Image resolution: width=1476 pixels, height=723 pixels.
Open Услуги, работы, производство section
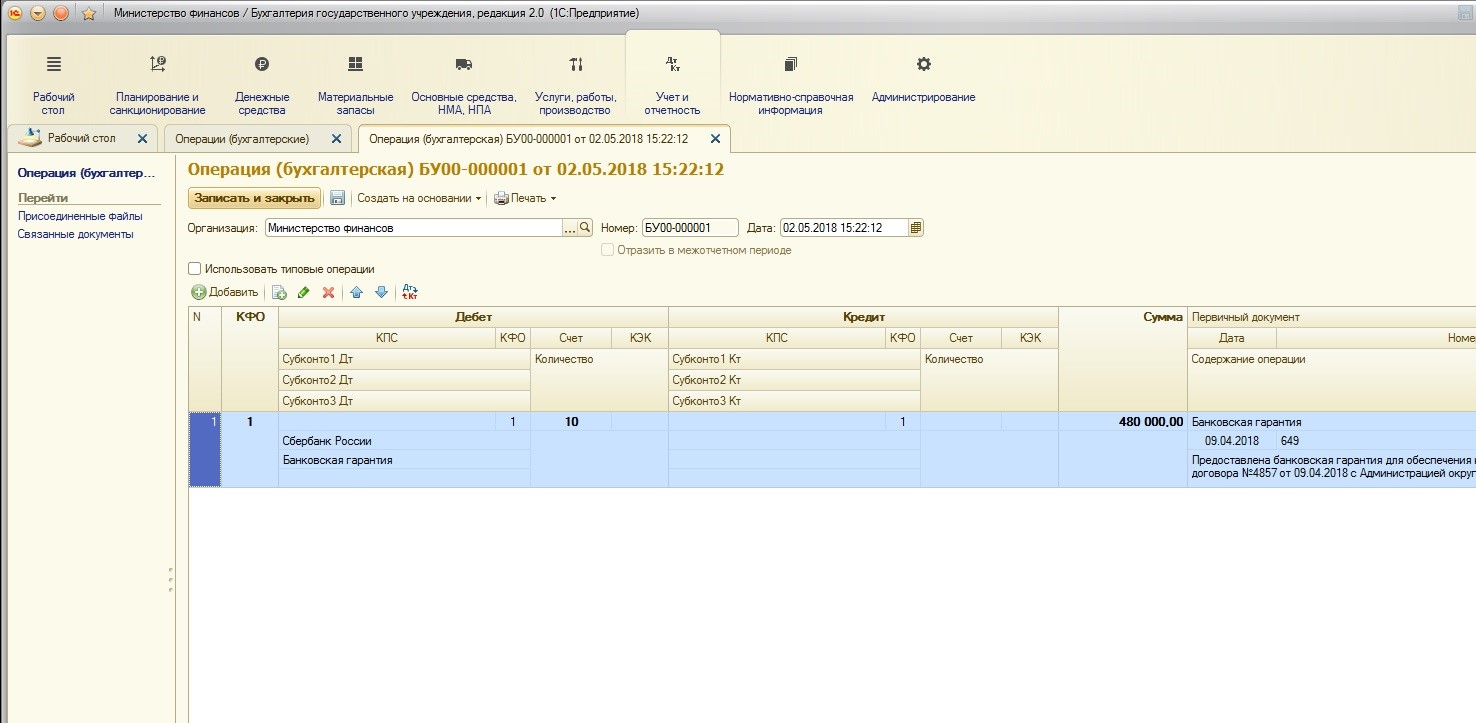click(x=575, y=84)
